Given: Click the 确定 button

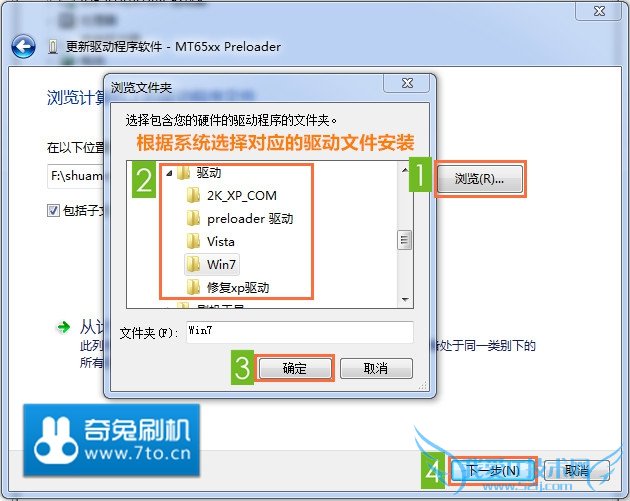Looking at the screenshot, I should (295, 368).
